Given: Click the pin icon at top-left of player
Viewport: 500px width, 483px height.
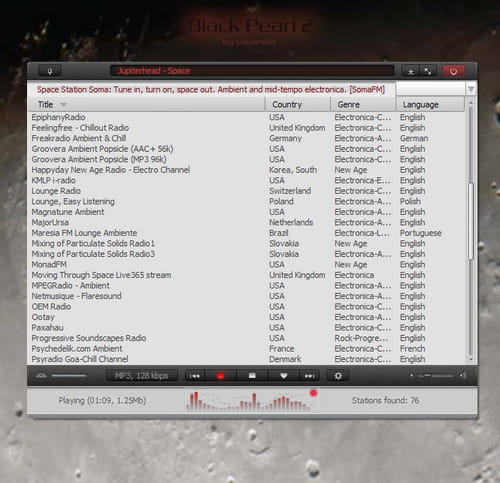Looking at the screenshot, I should coord(50,71).
